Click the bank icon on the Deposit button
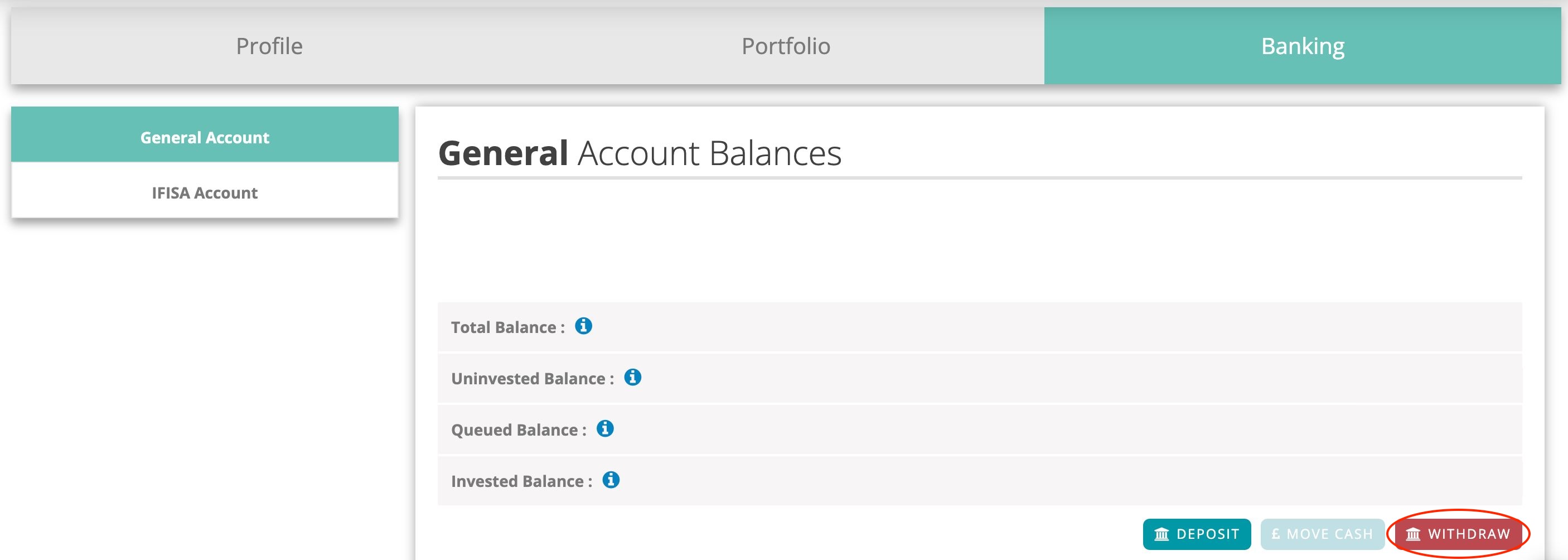This screenshot has height=560, width=1568. click(1162, 534)
